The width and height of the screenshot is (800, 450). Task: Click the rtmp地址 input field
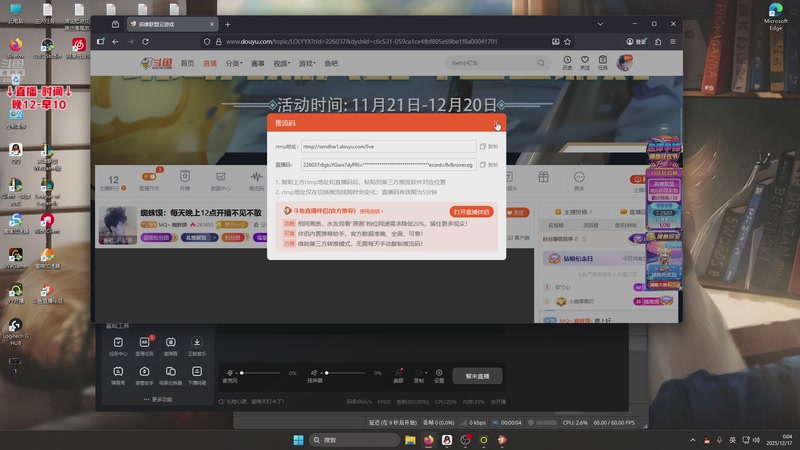(x=388, y=146)
